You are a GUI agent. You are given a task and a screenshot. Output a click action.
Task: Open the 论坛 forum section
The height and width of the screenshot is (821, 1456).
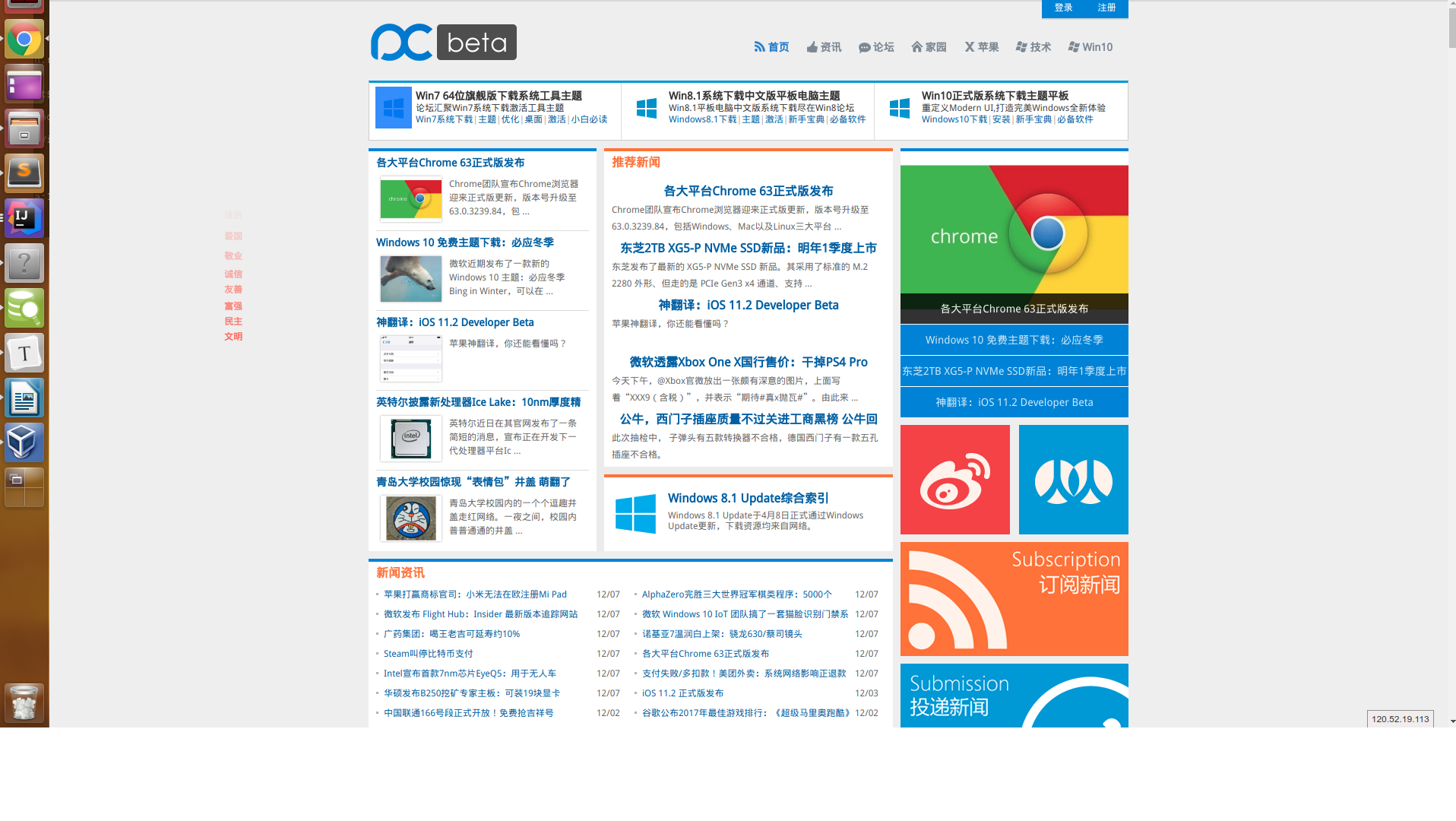876,47
